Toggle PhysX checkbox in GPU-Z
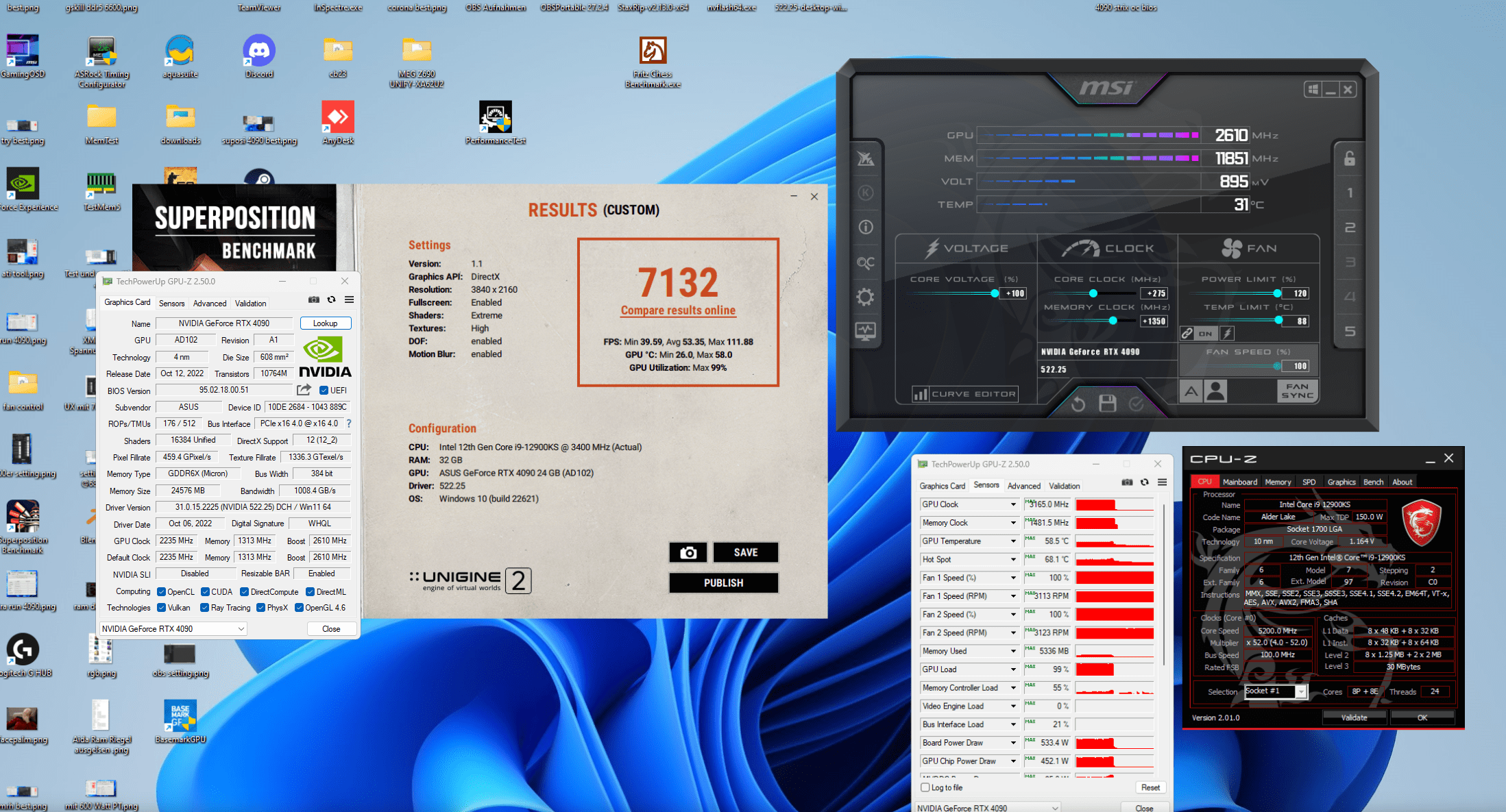1506x812 pixels. click(x=260, y=608)
